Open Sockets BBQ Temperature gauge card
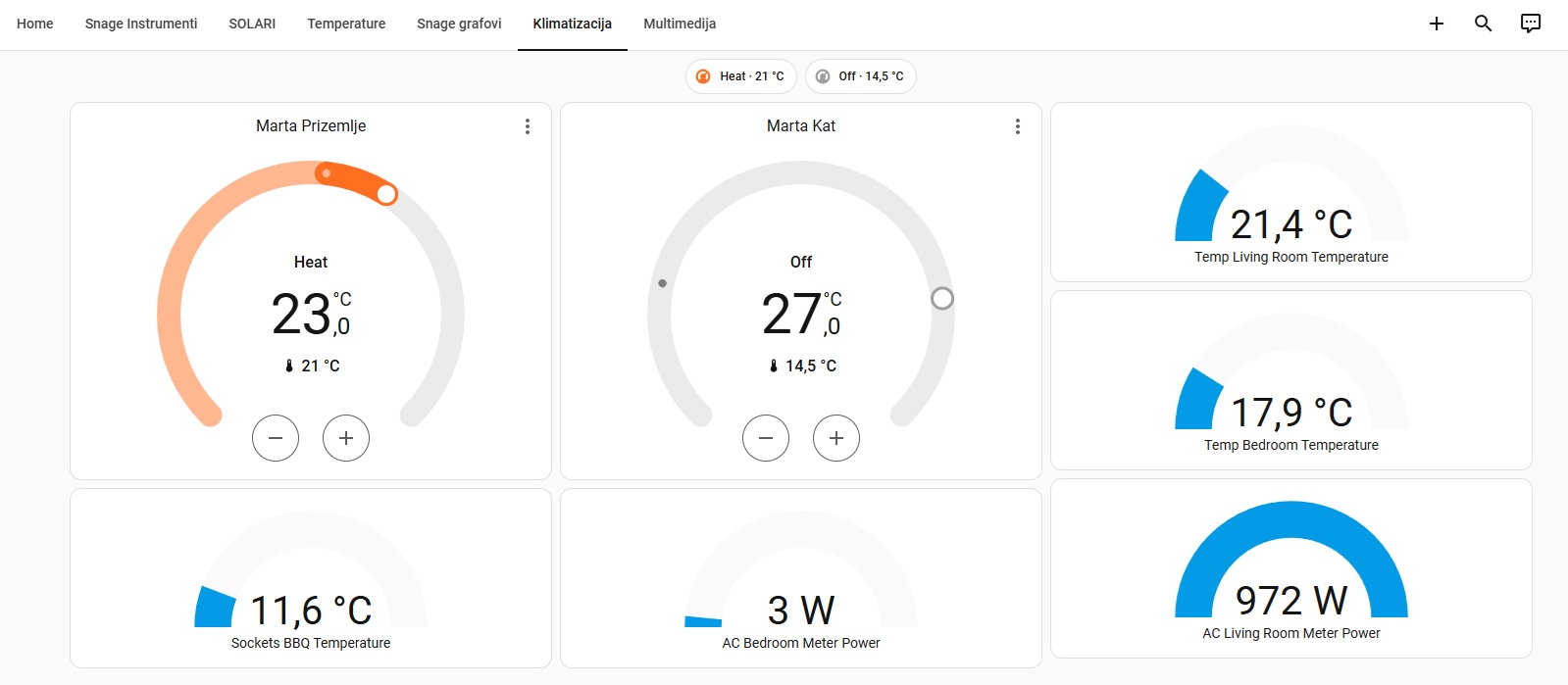Viewport: 1568px width, 685px height. [311, 578]
